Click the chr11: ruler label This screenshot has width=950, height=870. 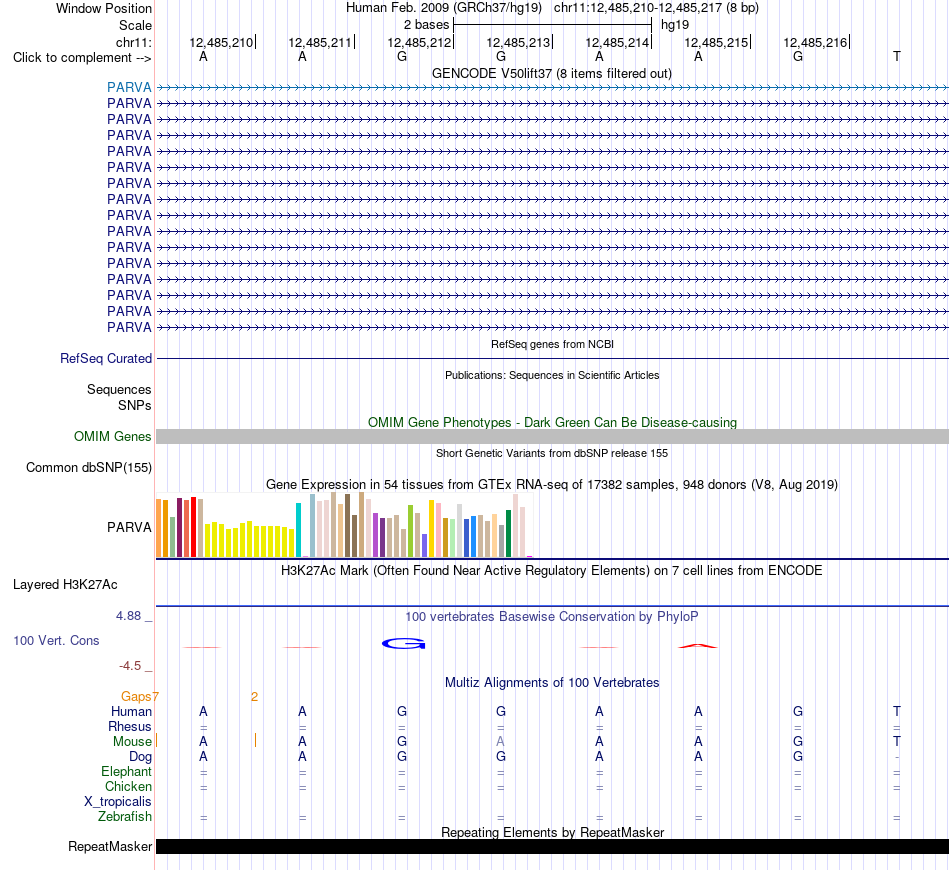coord(133,42)
